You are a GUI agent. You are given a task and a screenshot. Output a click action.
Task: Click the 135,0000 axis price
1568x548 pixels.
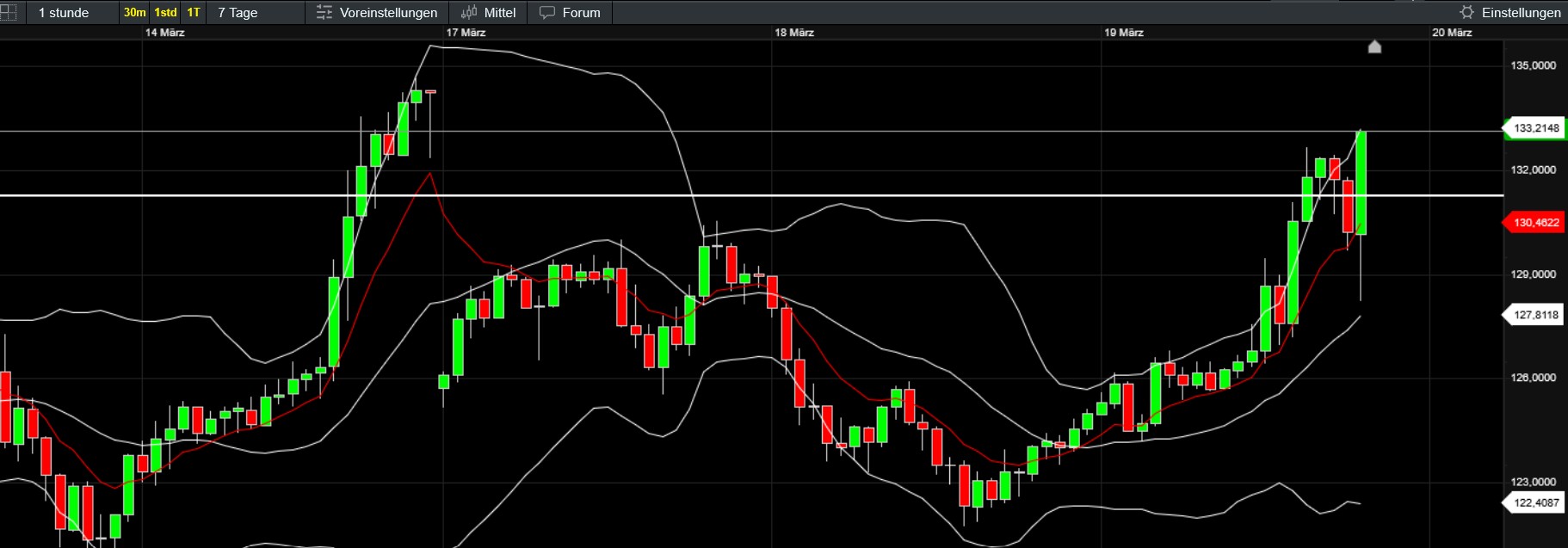click(x=1534, y=65)
